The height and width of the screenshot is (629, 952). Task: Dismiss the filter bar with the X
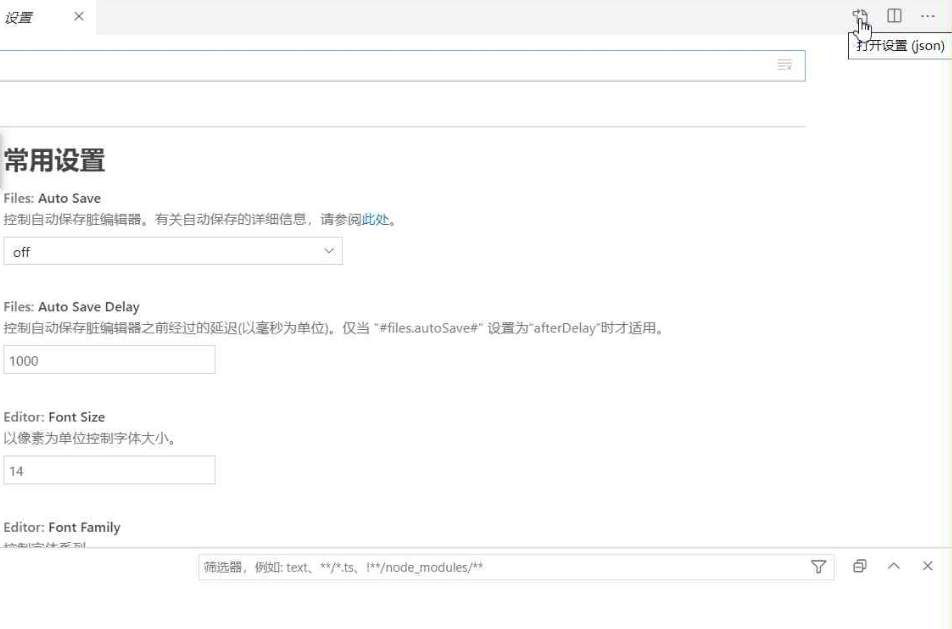[927, 567]
